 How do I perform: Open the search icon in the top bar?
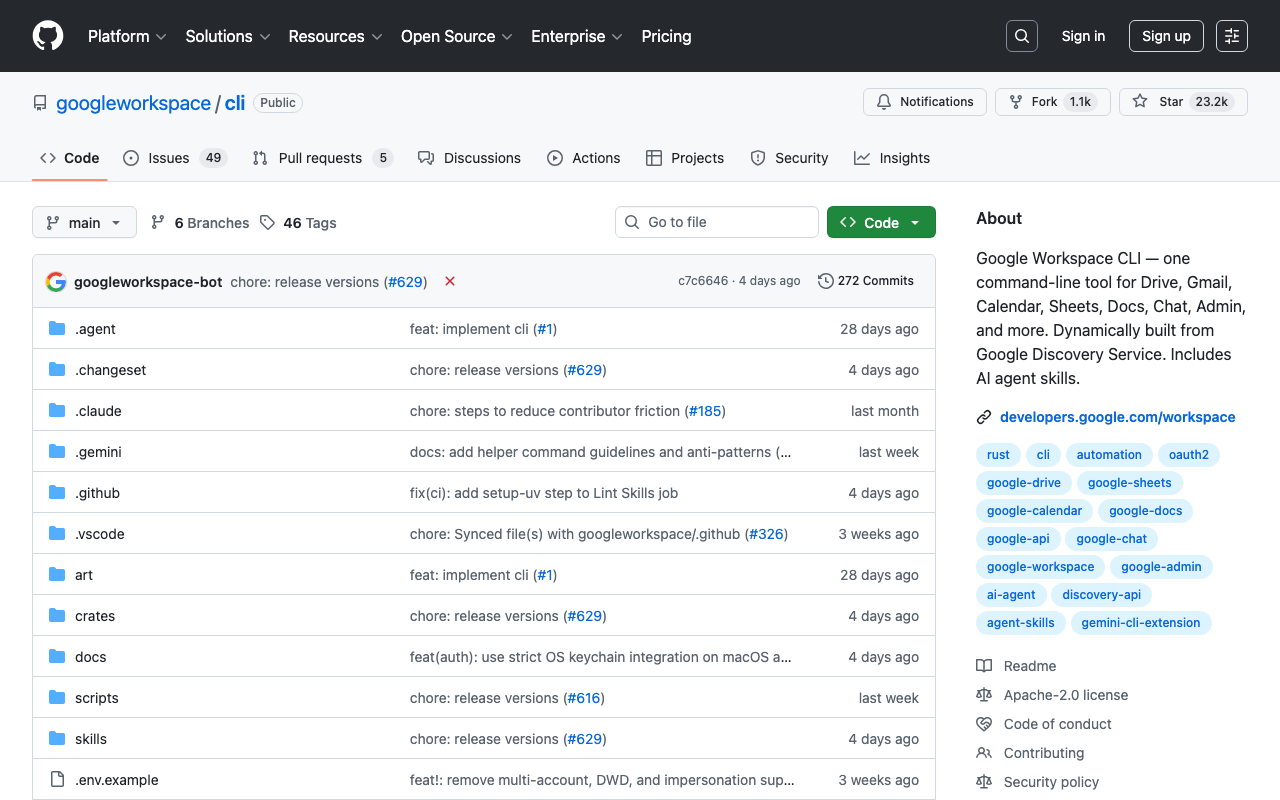click(1021, 36)
